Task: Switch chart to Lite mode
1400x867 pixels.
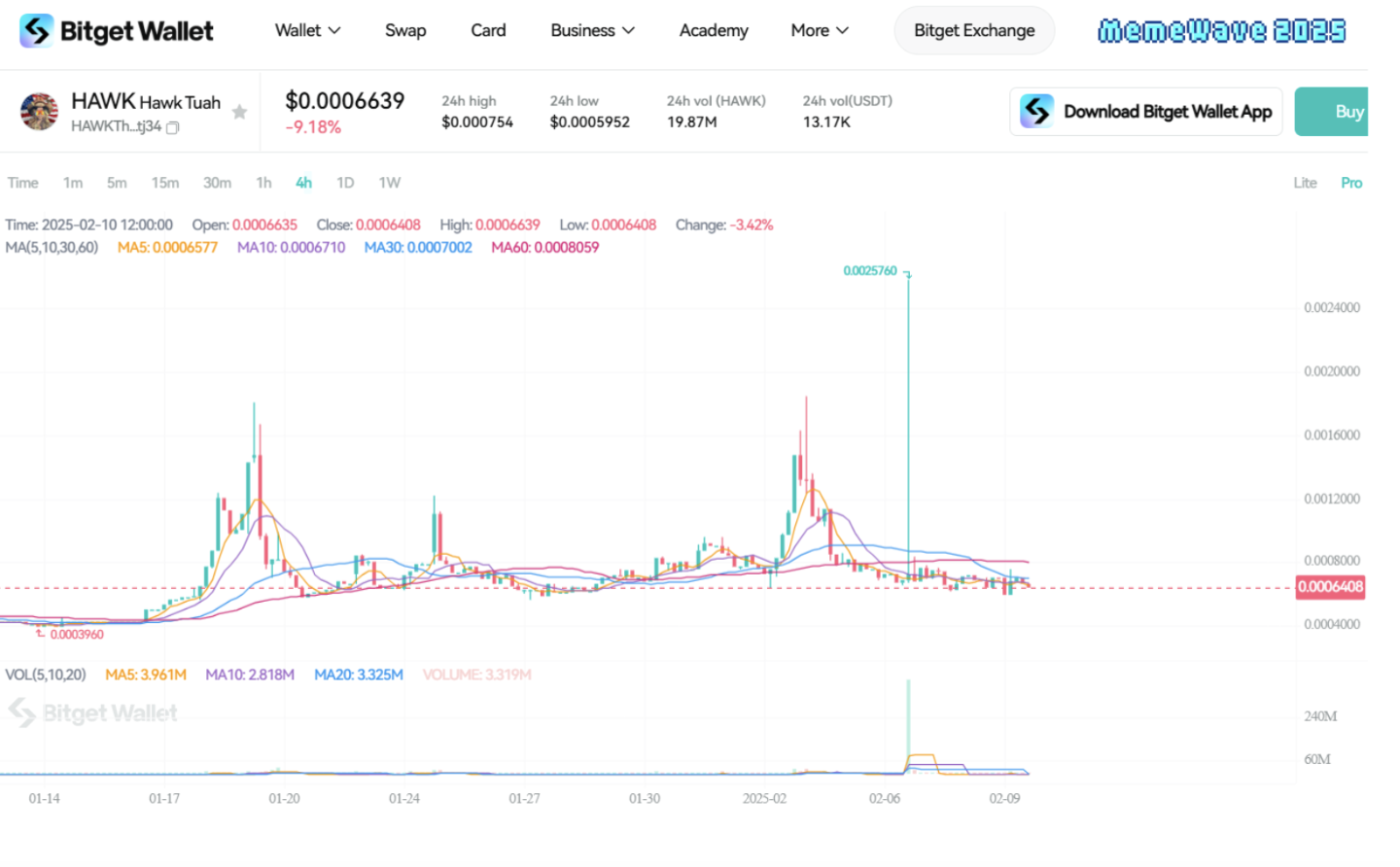Action: point(1305,182)
